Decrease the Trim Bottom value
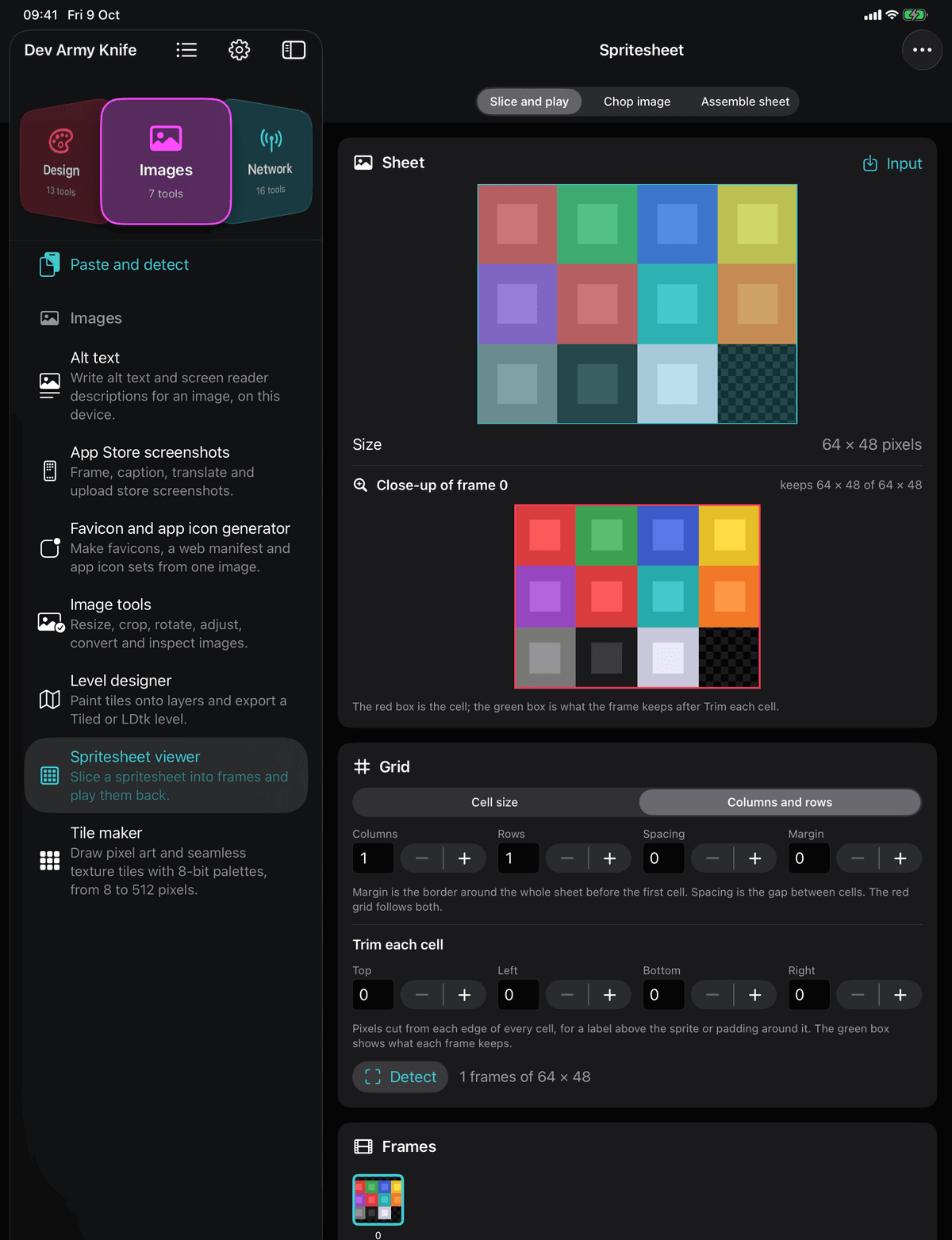The image size is (952, 1240). 712,995
